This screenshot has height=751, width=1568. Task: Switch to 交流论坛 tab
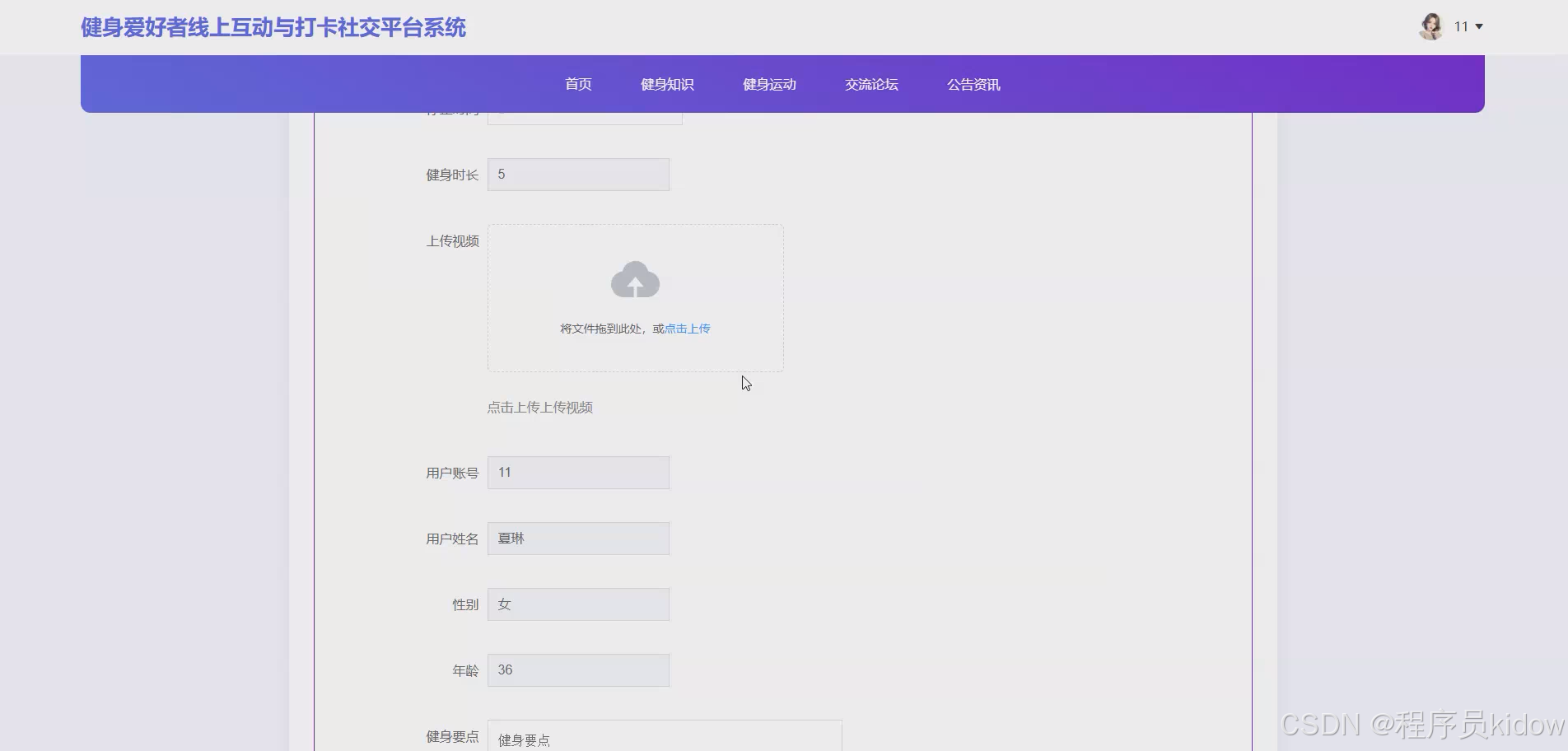[x=870, y=83]
